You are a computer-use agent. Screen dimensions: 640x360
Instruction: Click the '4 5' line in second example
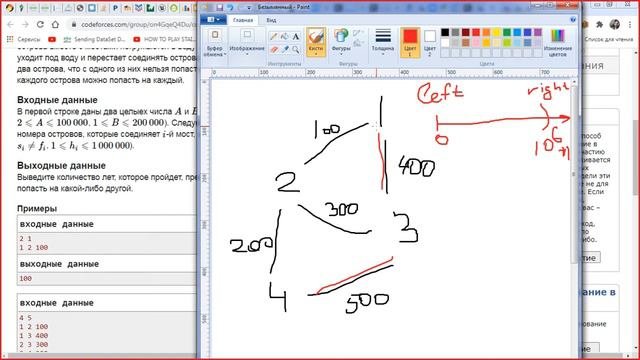pos(25,318)
